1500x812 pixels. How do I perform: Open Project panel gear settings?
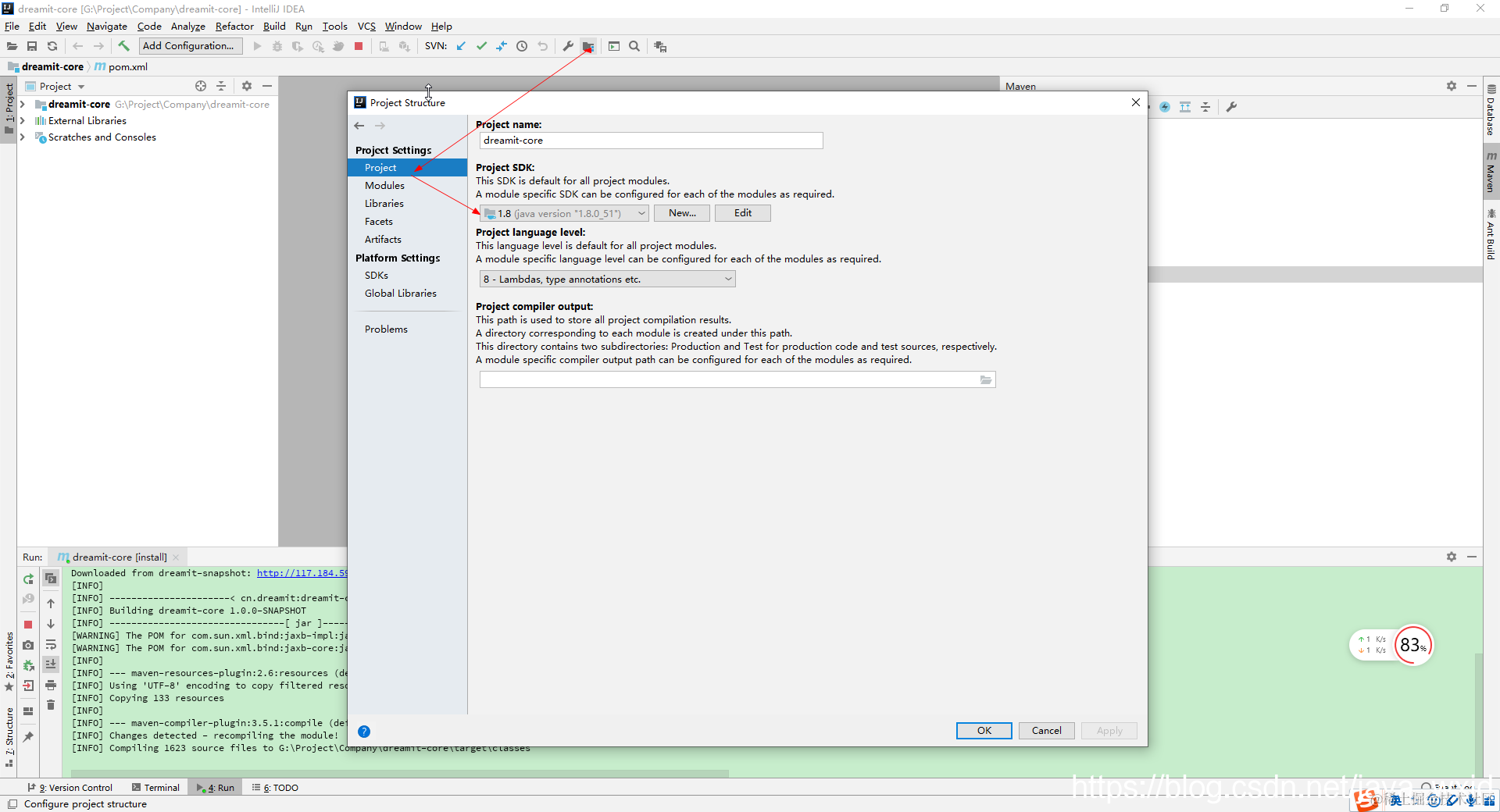[x=247, y=86]
